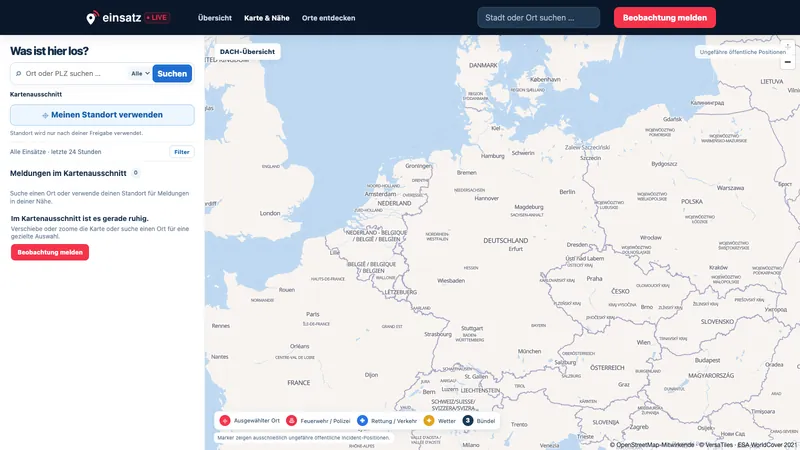The width and height of the screenshot is (800, 450).
Task: Click the sidebar Beobachtung melden button
Action: 50,252
